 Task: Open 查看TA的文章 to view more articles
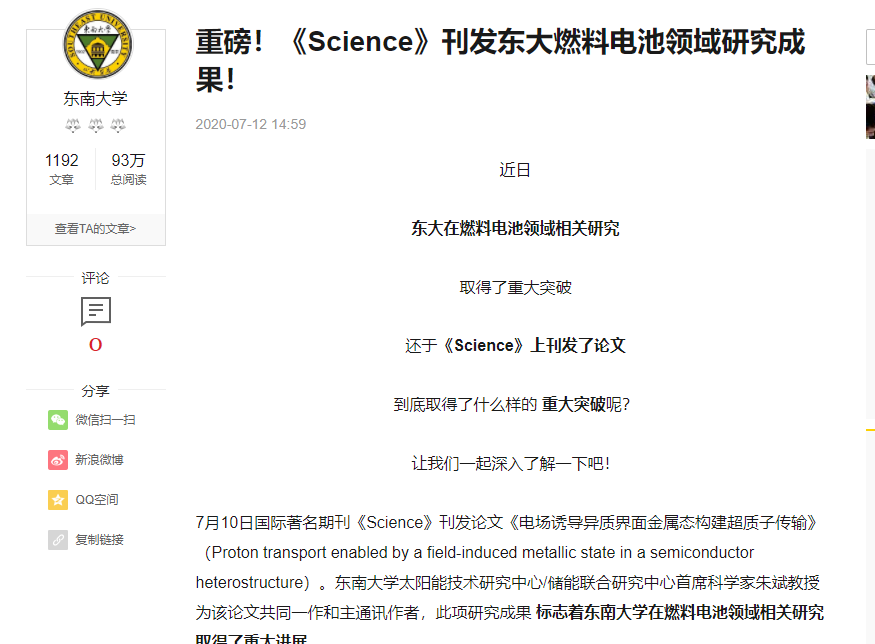[95, 227]
